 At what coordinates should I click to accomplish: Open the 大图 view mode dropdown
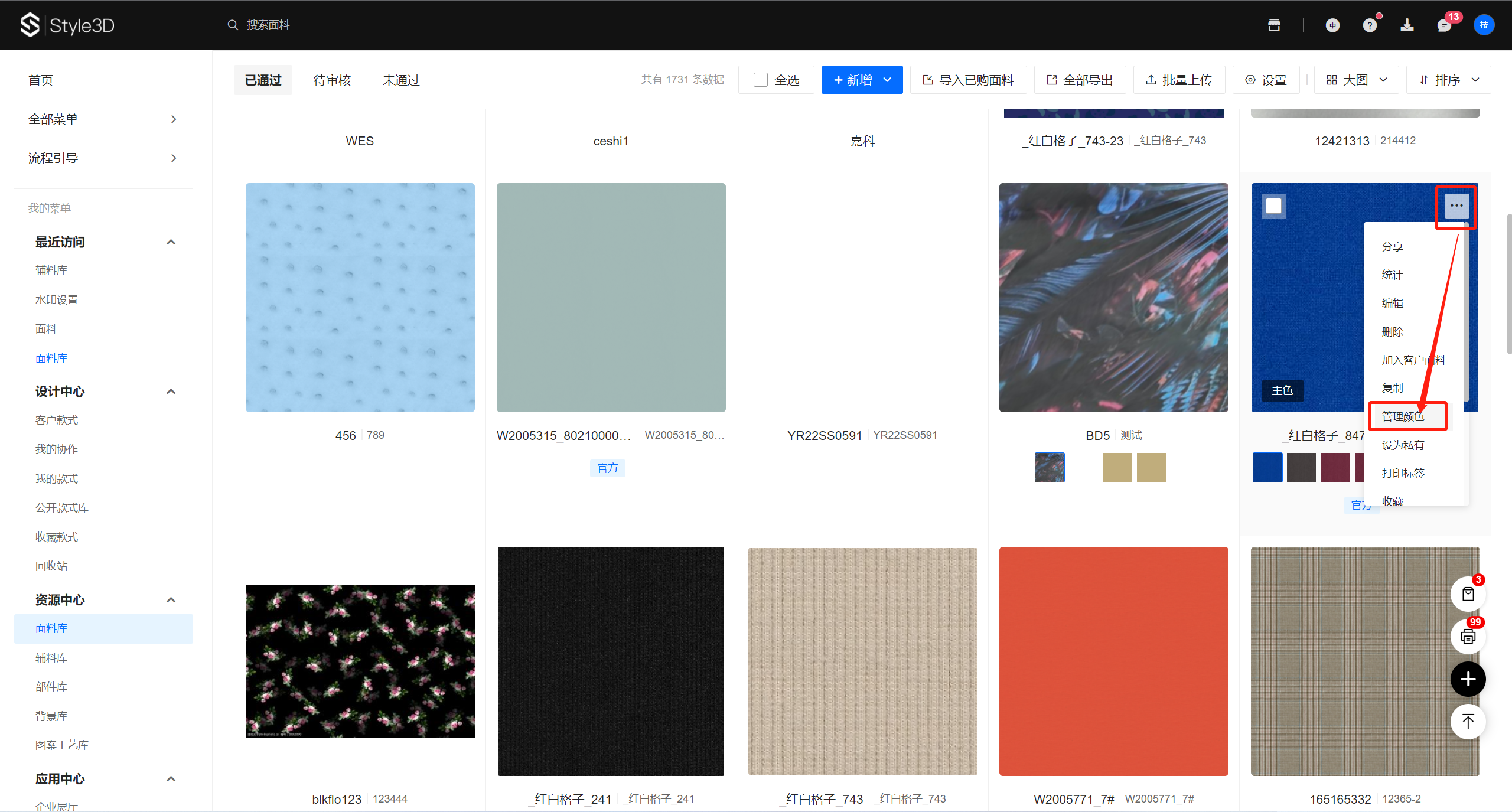[x=1356, y=80]
